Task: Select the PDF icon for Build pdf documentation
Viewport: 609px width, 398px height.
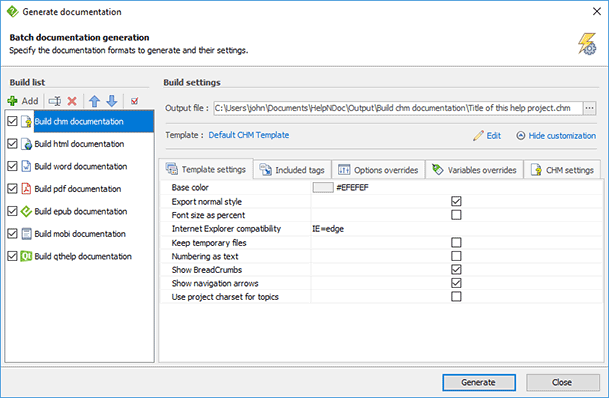Action: click(x=26, y=189)
